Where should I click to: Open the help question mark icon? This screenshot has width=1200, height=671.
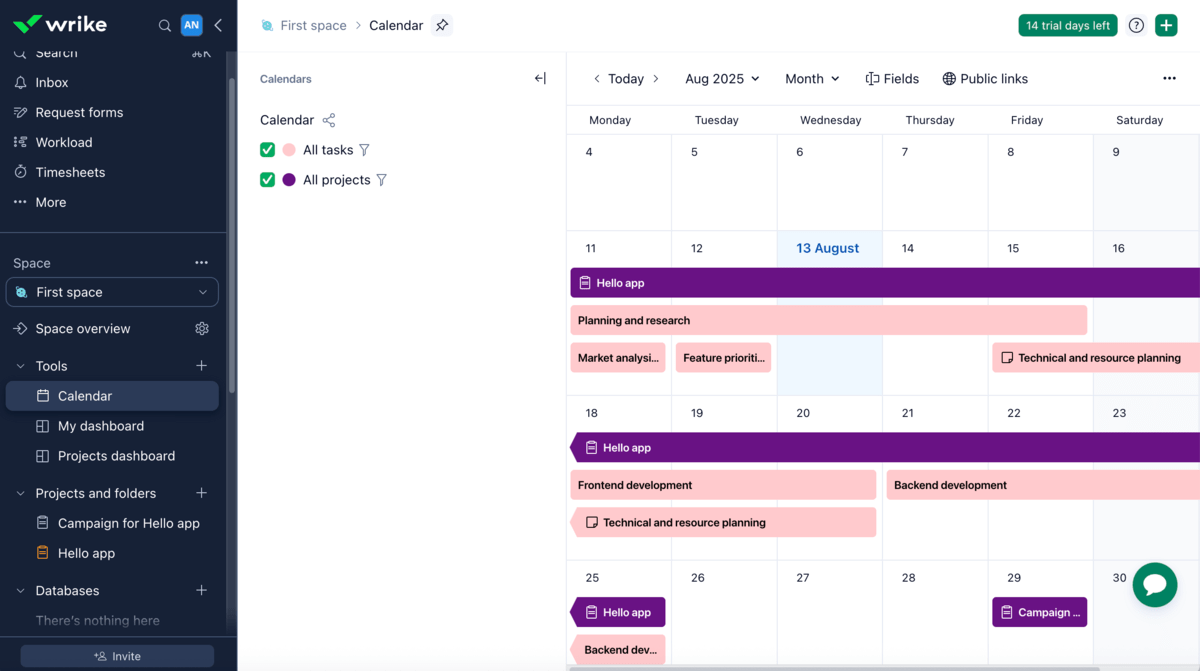[1136, 25]
